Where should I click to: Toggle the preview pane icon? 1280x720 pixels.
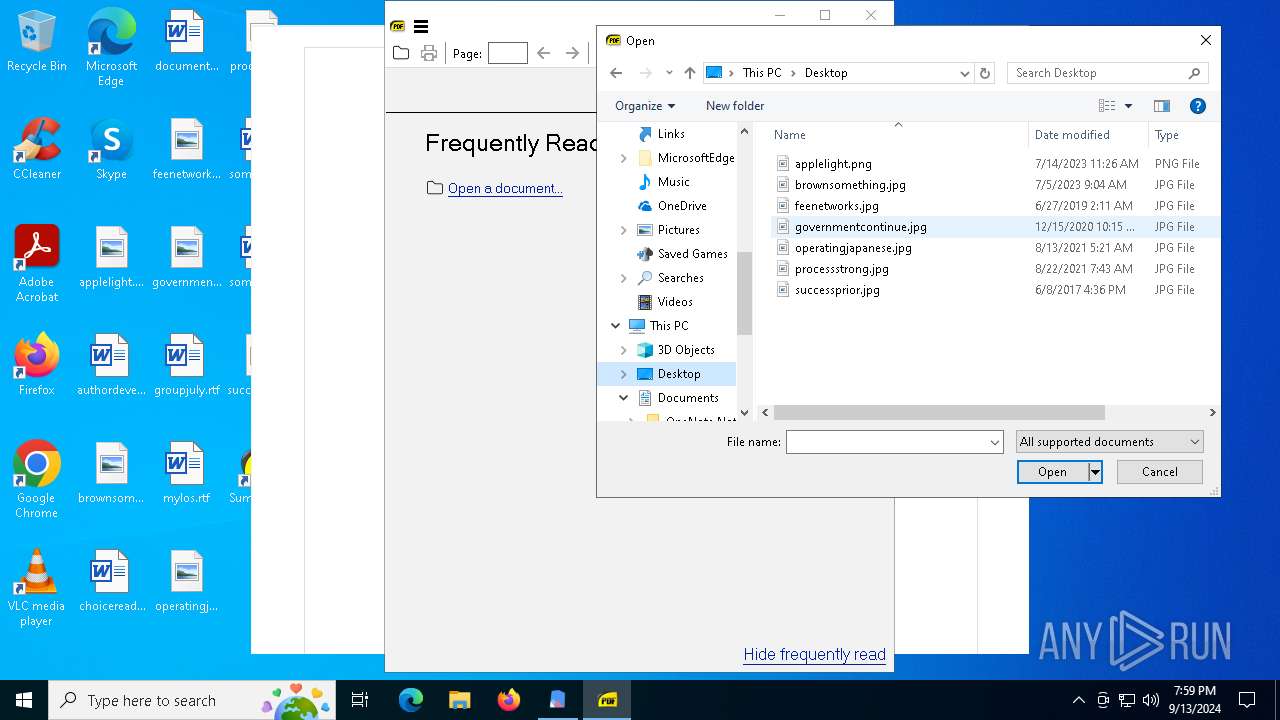[1162, 106]
